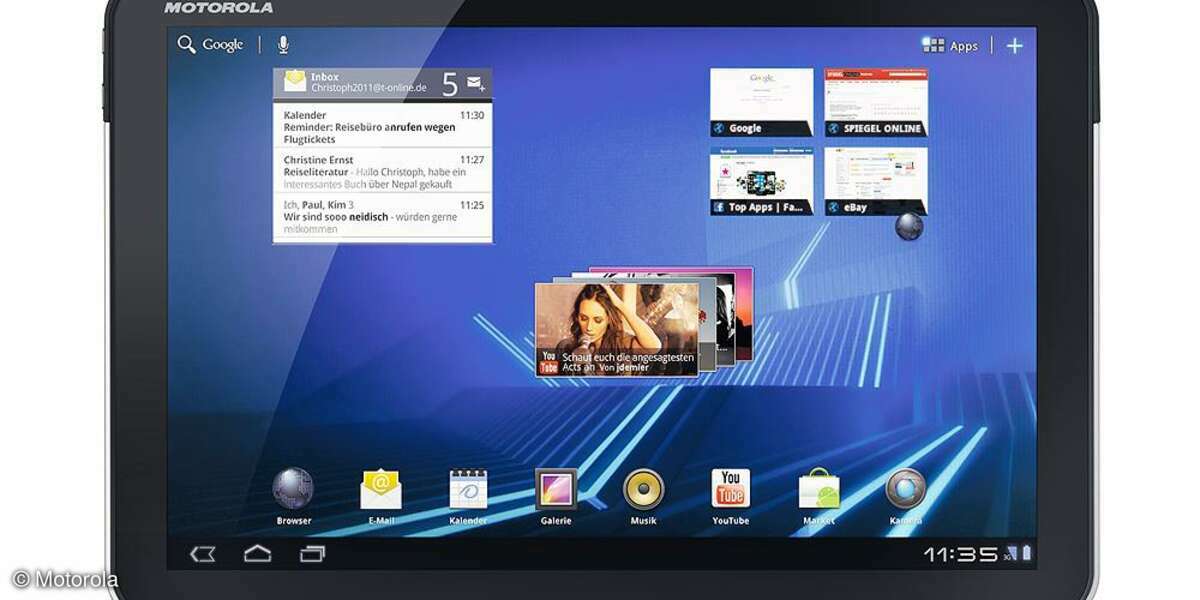The width and height of the screenshot is (1200, 600).
Task: Tap the globe icon below bookmarks
Action: point(909,226)
